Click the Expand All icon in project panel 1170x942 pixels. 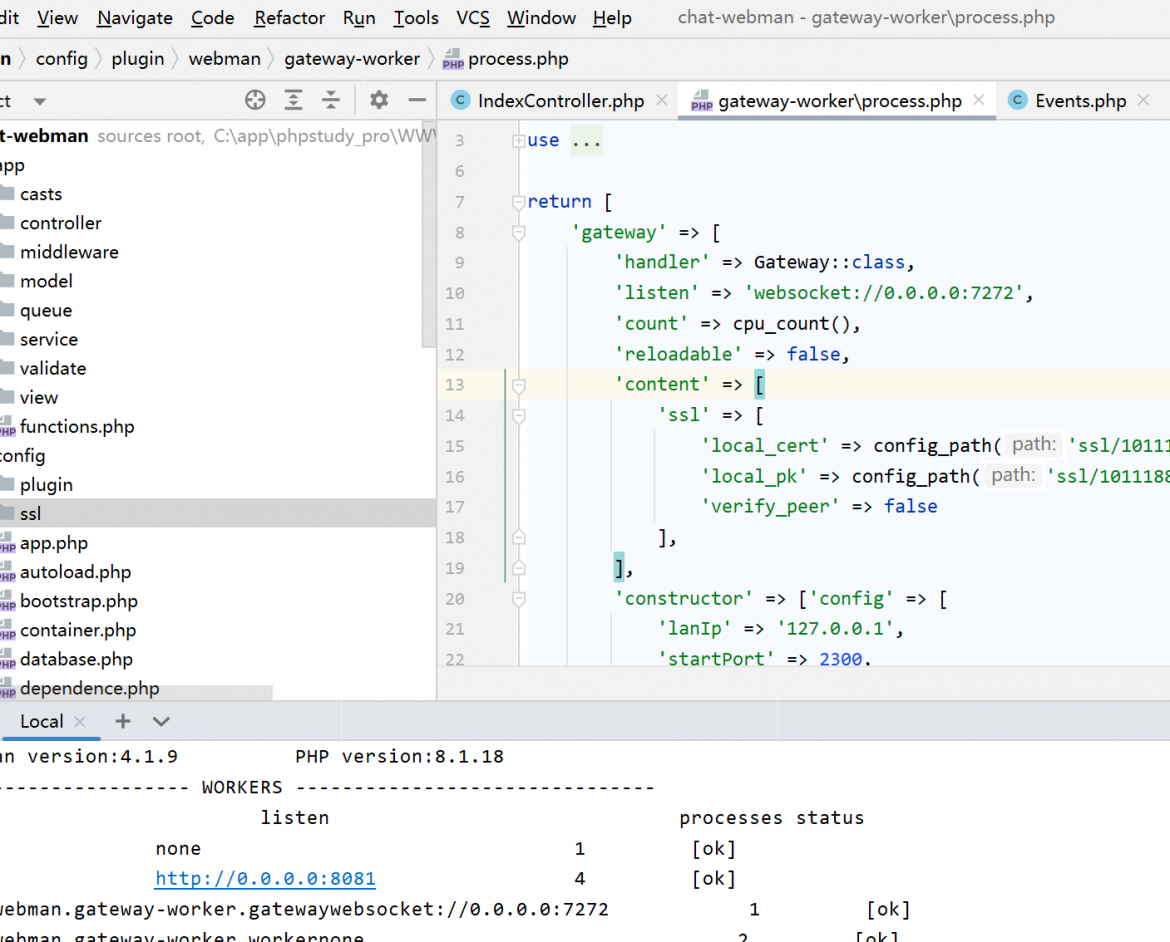point(293,100)
